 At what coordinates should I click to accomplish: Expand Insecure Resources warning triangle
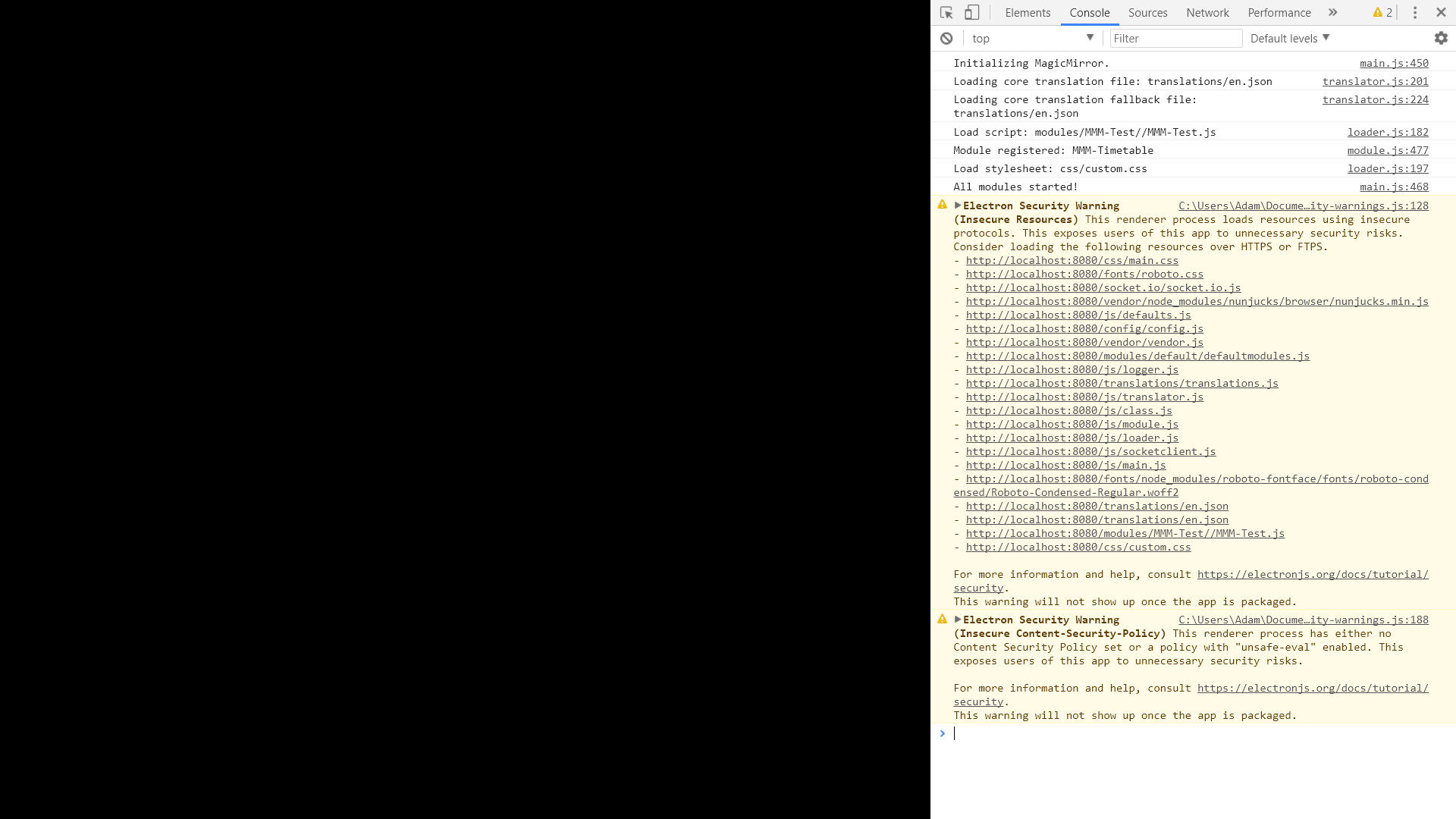coord(958,206)
